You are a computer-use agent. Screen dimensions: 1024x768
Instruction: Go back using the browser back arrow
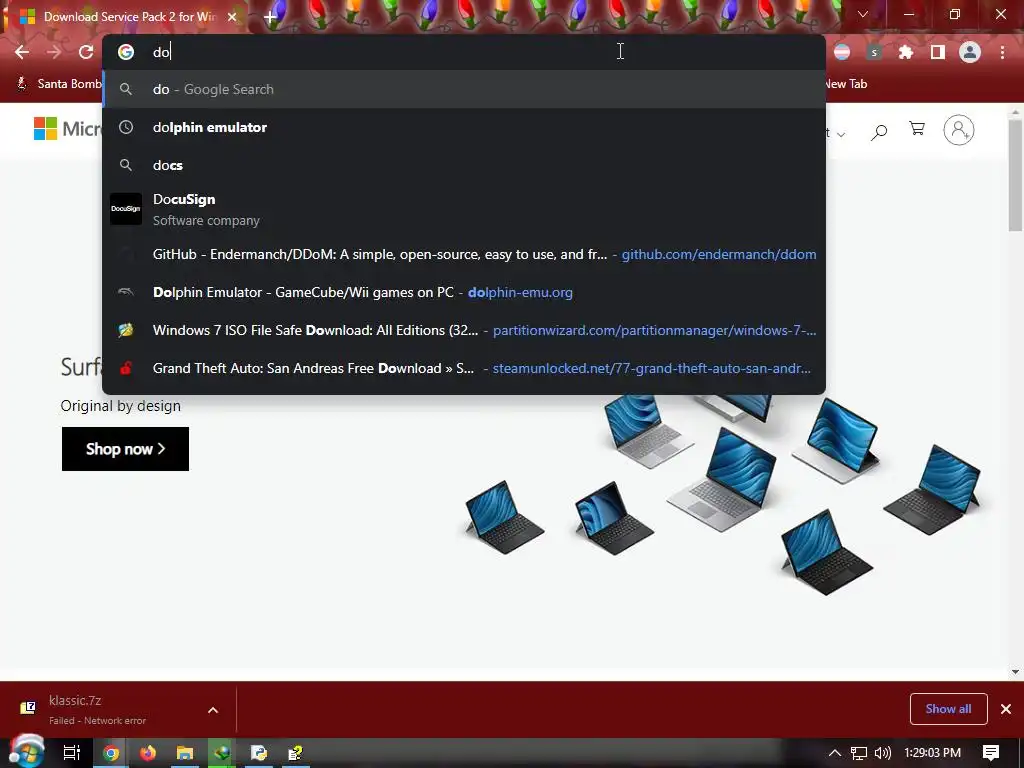22,52
